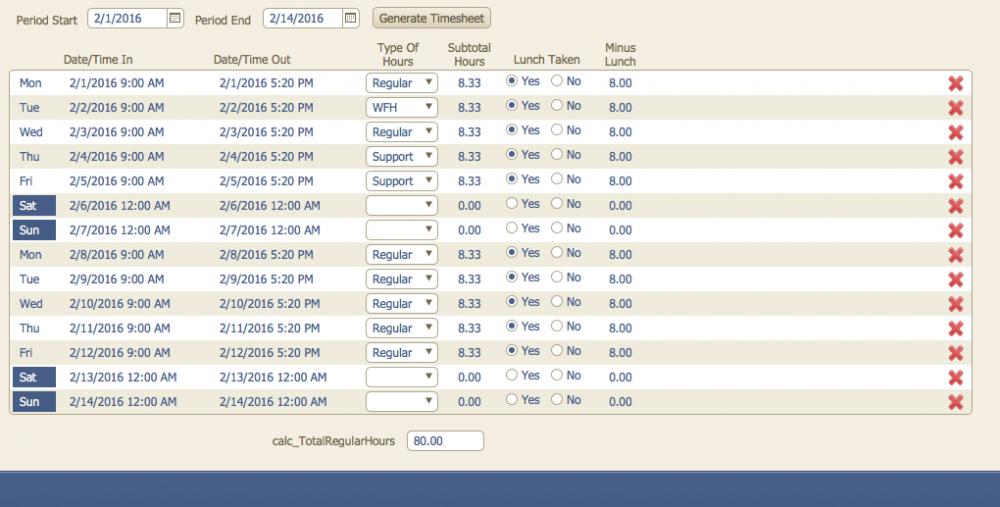Select No for lunch taken on Mon 2/1/2016
1000x507 pixels.
(x=557, y=81)
